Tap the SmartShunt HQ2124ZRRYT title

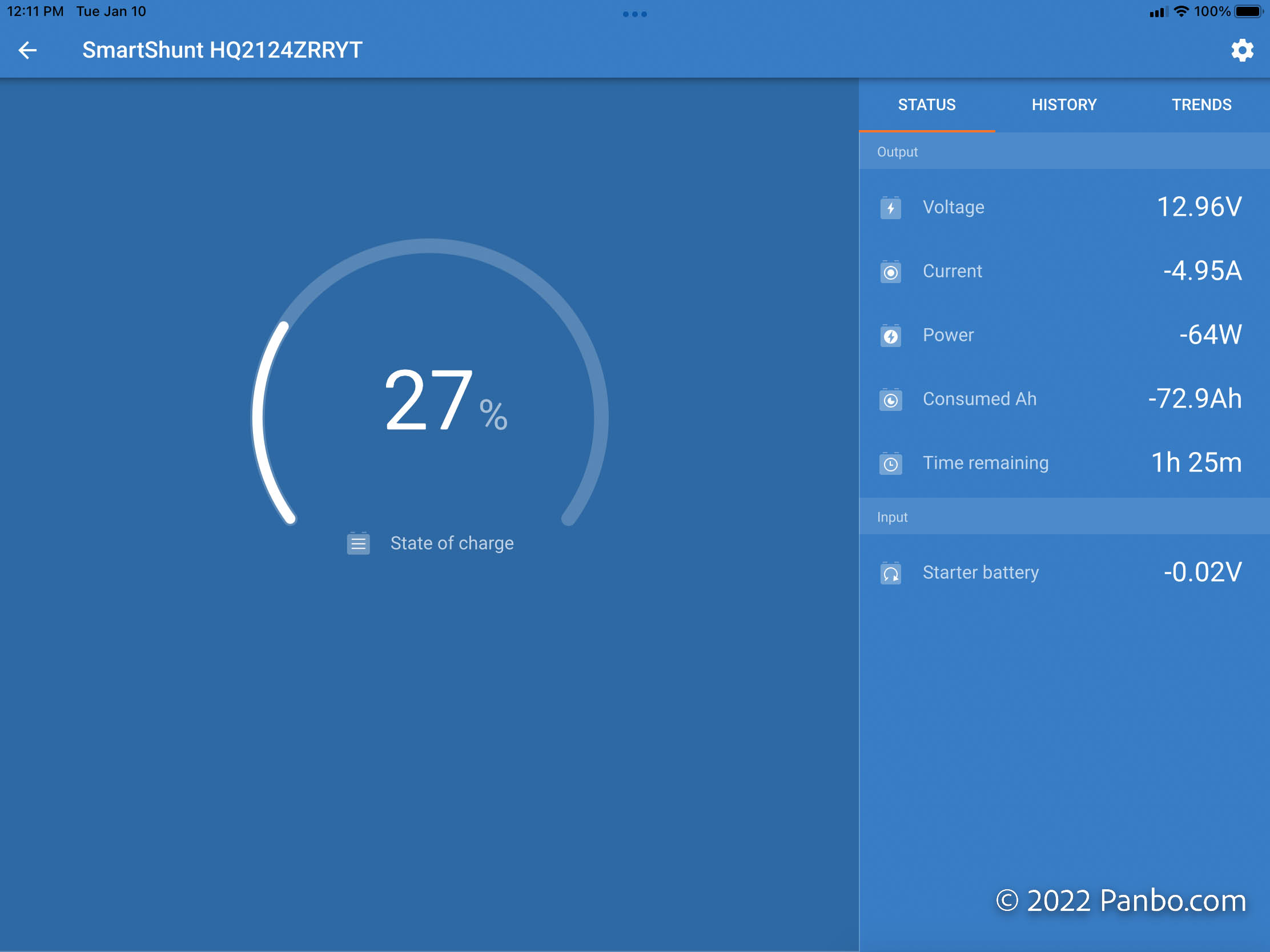222,50
